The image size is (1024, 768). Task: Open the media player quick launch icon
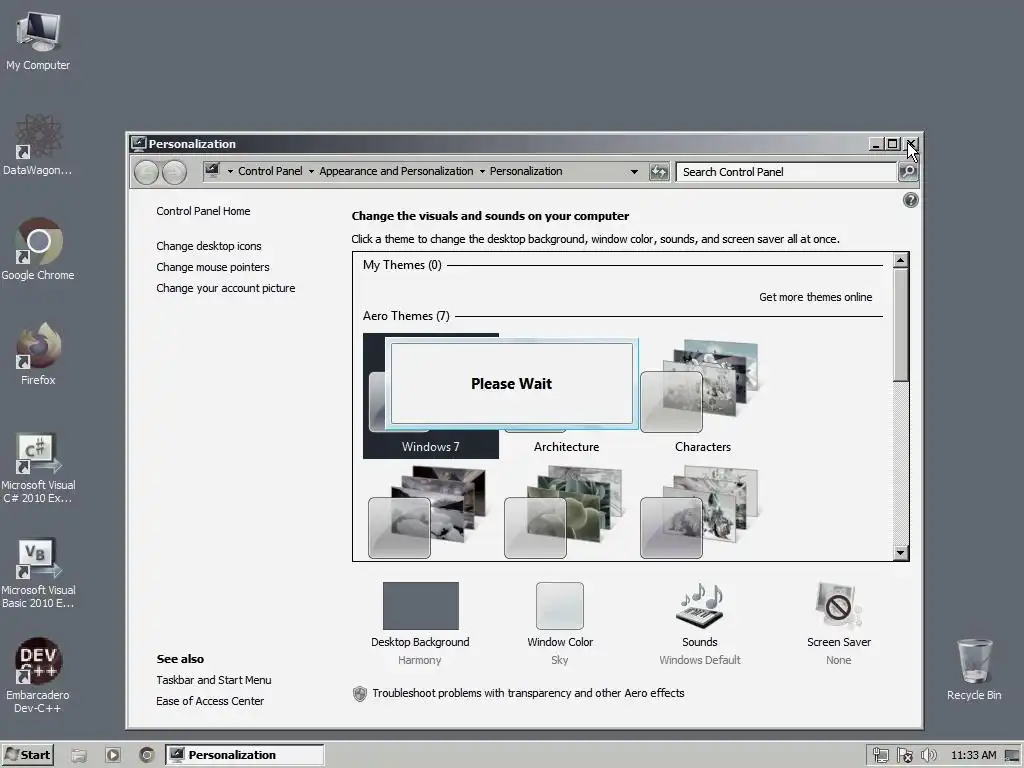(113, 756)
